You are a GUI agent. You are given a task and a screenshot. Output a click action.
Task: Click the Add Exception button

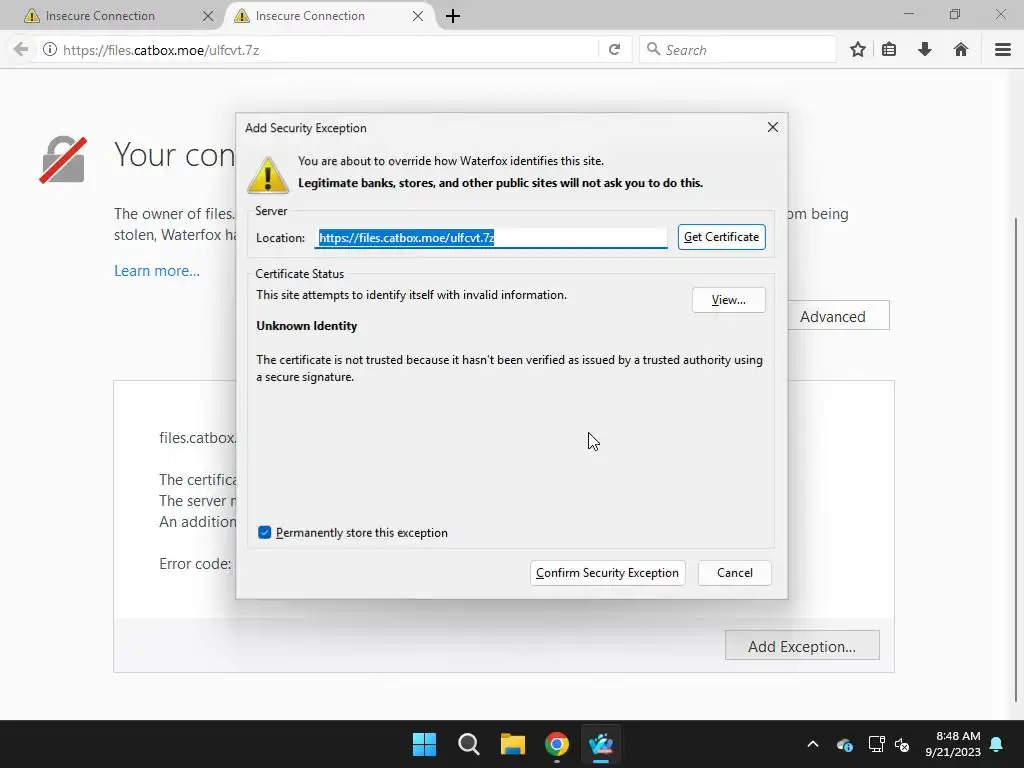click(x=802, y=647)
